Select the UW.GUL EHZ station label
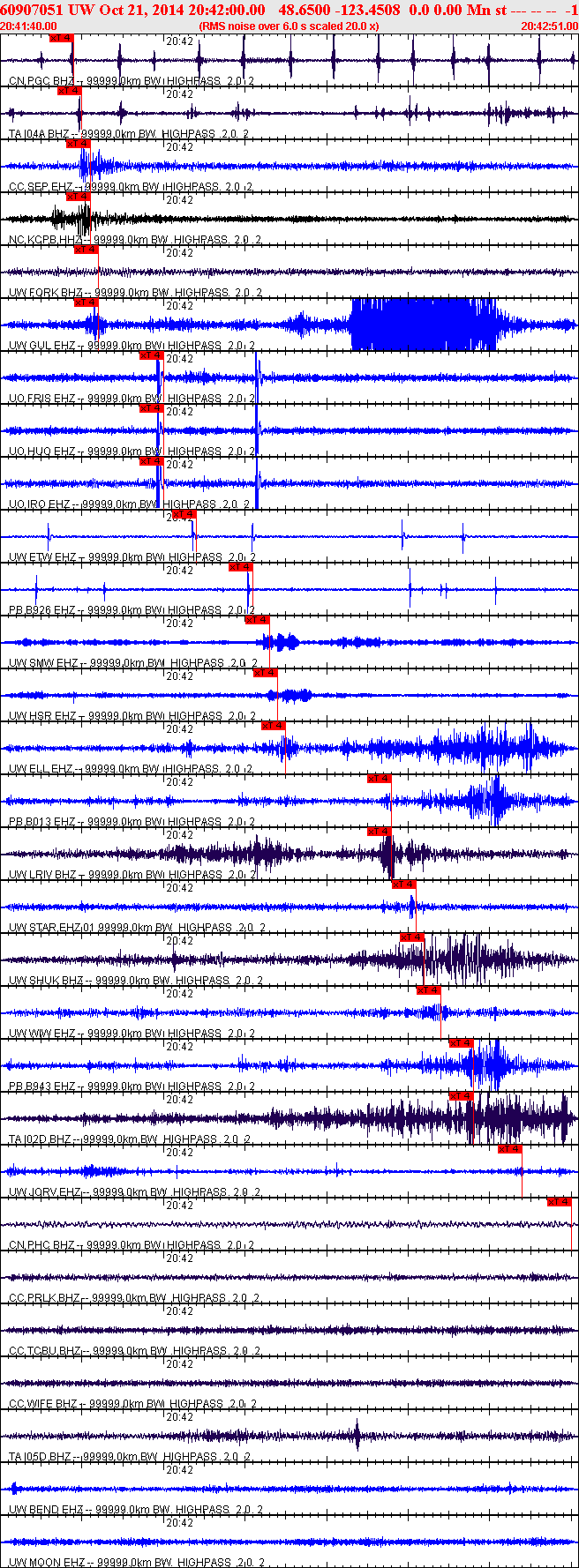 pyautogui.click(x=42, y=346)
